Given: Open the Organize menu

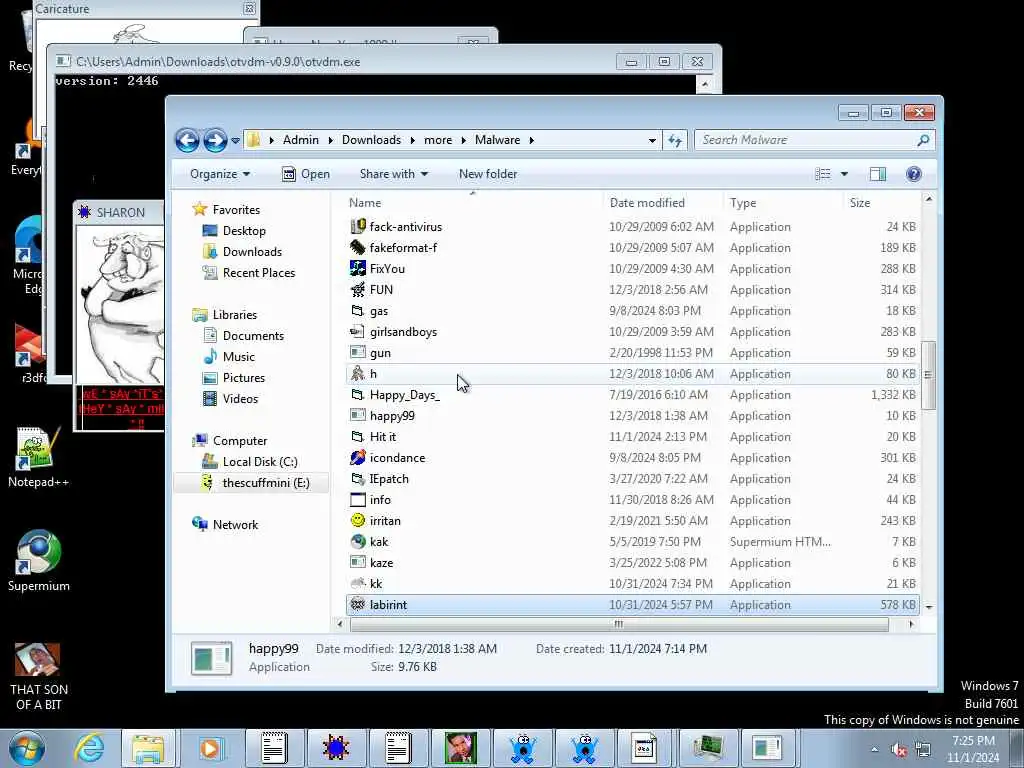Looking at the screenshot, I should pyautogui.click(x=220, y=174).
